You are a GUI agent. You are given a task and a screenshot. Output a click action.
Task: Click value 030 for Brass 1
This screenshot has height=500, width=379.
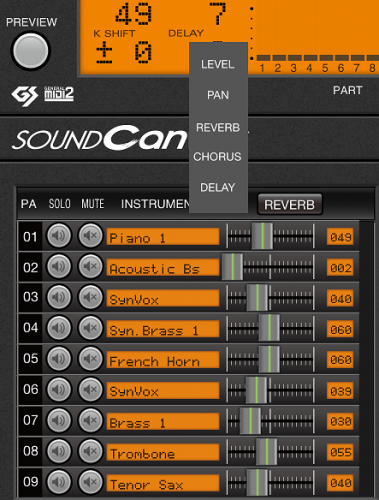[x=340, y=421]
